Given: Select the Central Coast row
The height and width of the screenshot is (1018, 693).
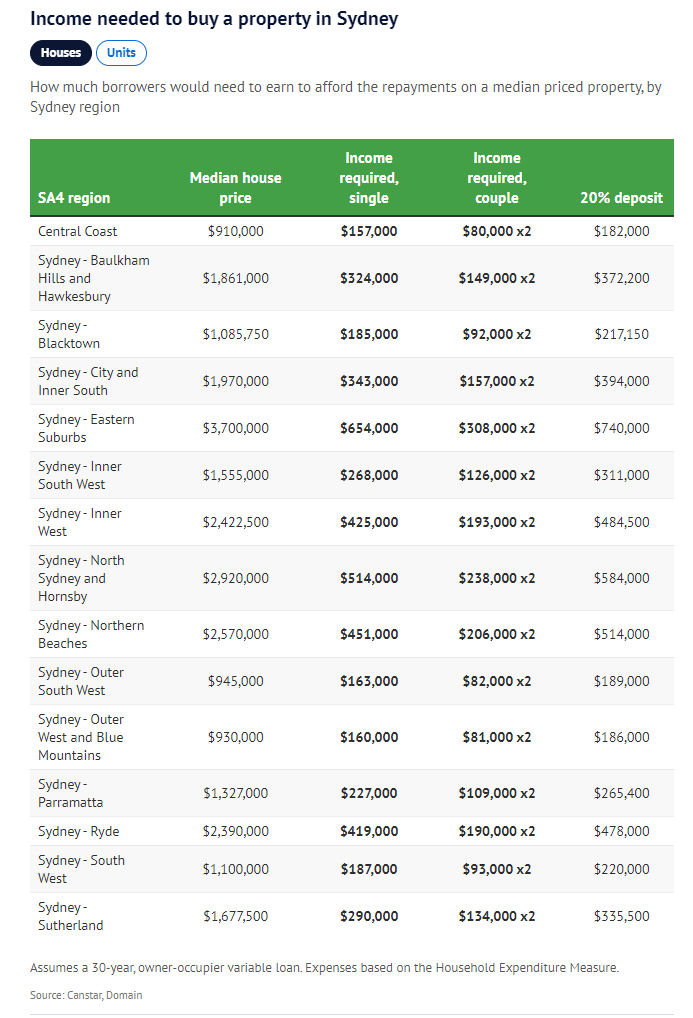Looking at the screenshot, I should coord(78,231).
